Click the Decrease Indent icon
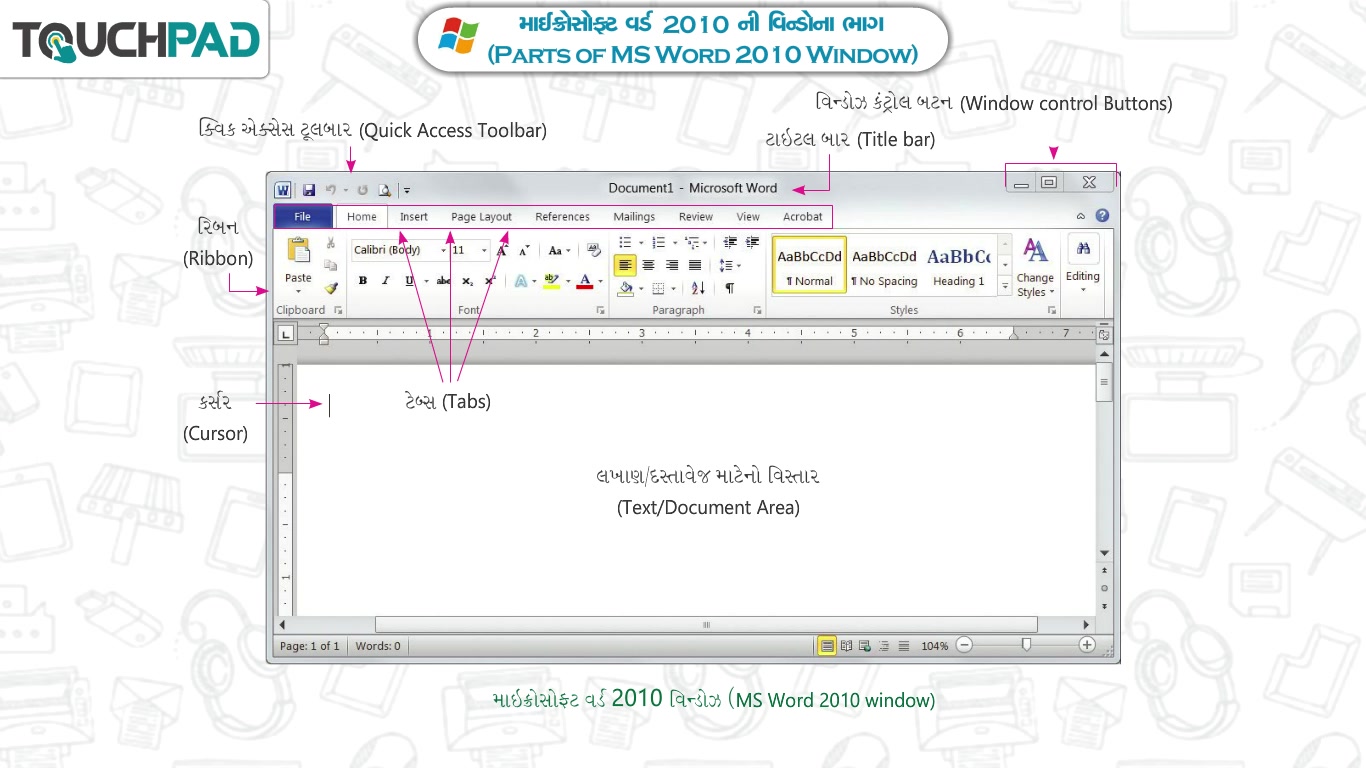Image resolution: width=1366 pixels, height=768 pixels. pyautogui.click(x=730, y=242)
